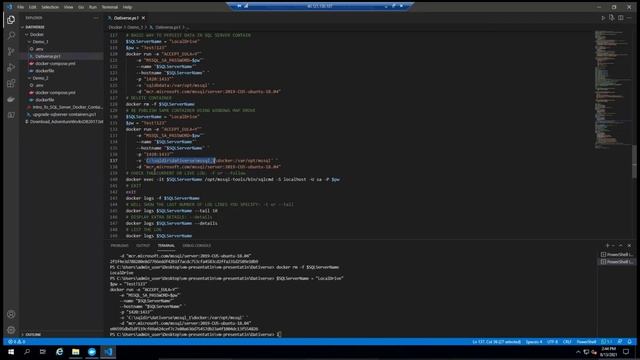Expand the Outline section
Viewport: 640px width, 360px height.
(33, 334)
